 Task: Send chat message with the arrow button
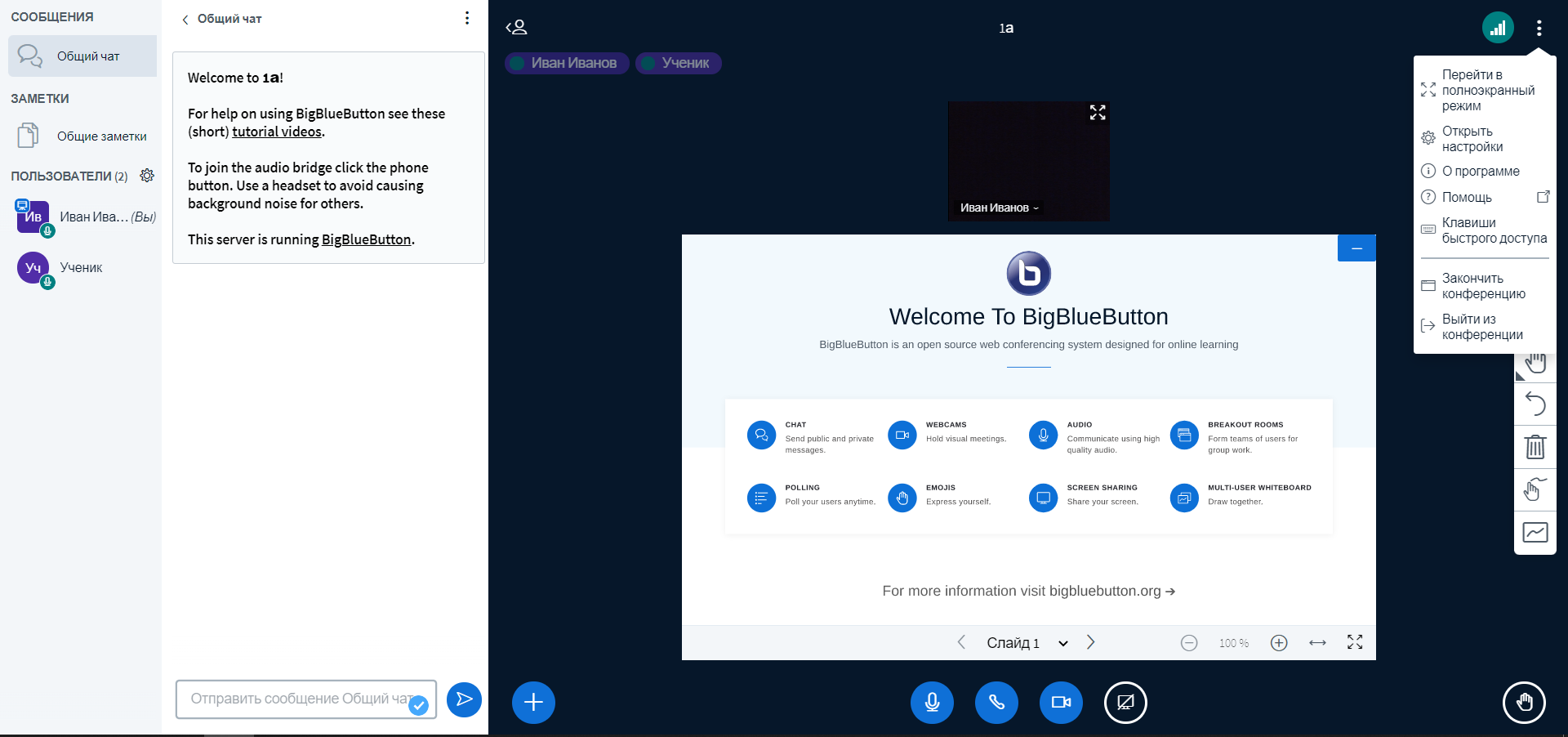click(464, 699)
